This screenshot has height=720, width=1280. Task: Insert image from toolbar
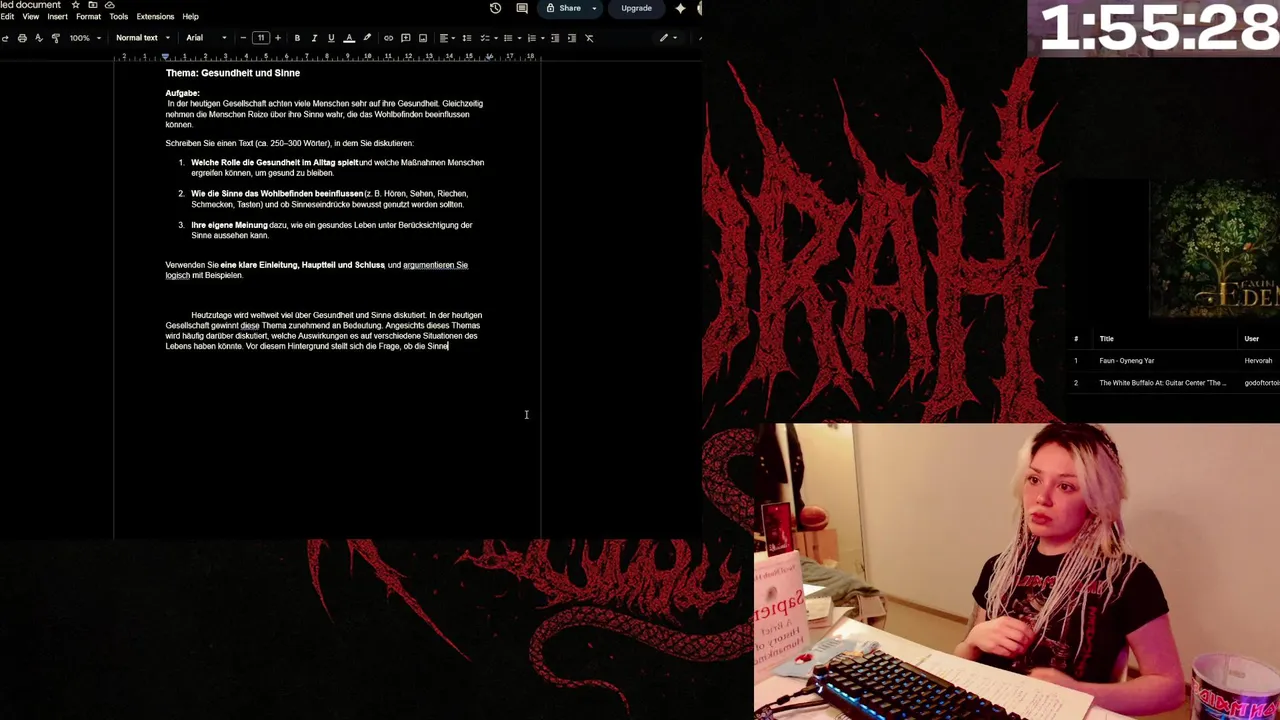coord(423,38)
